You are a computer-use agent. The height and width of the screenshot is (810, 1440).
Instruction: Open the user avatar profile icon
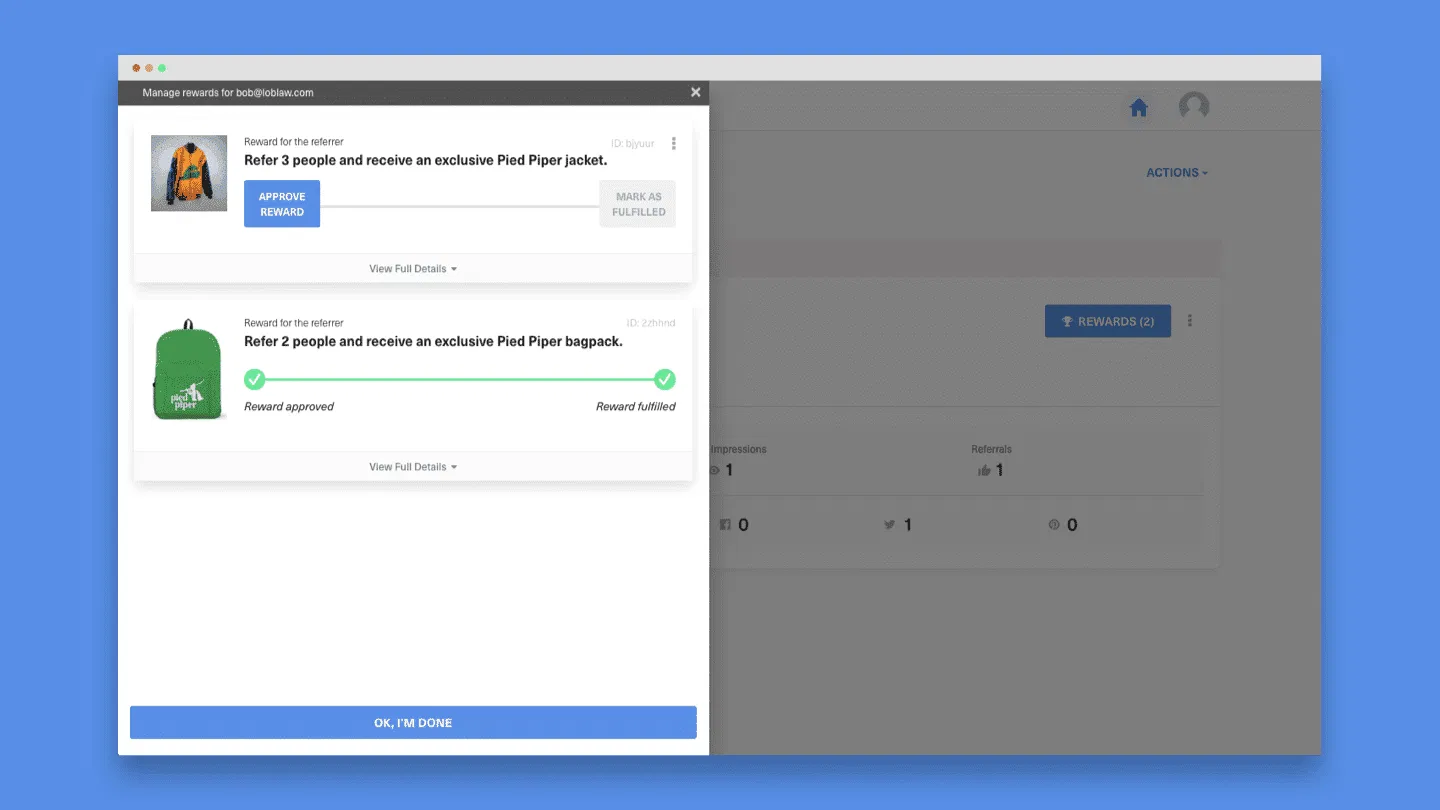[x=1193, y=106]
